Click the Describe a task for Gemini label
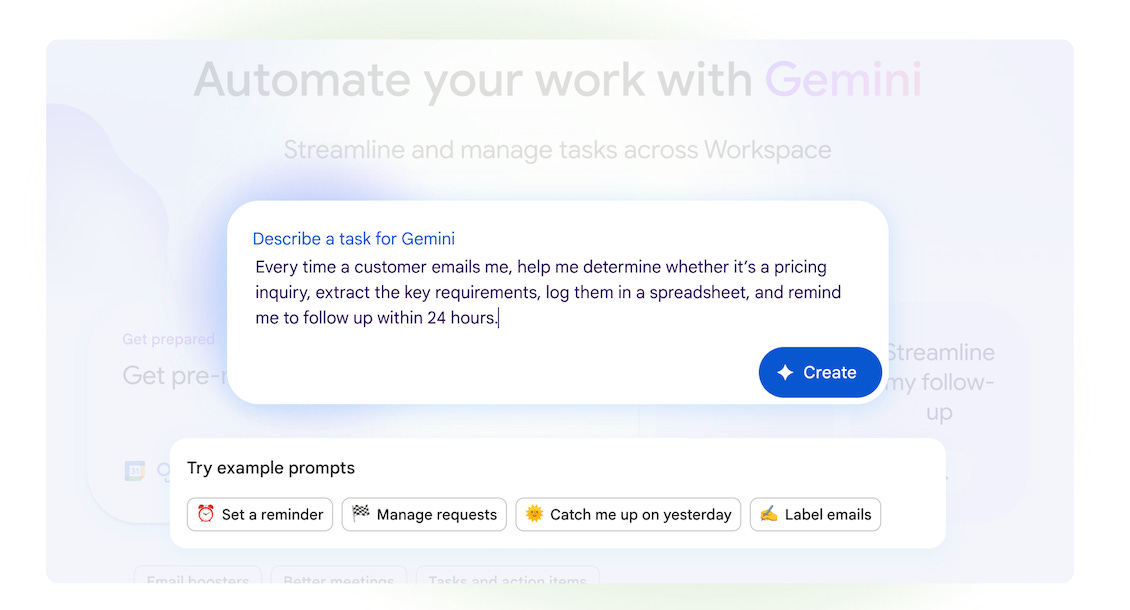Viewport: 1130px width, 610px height. [x=353, y=239]
